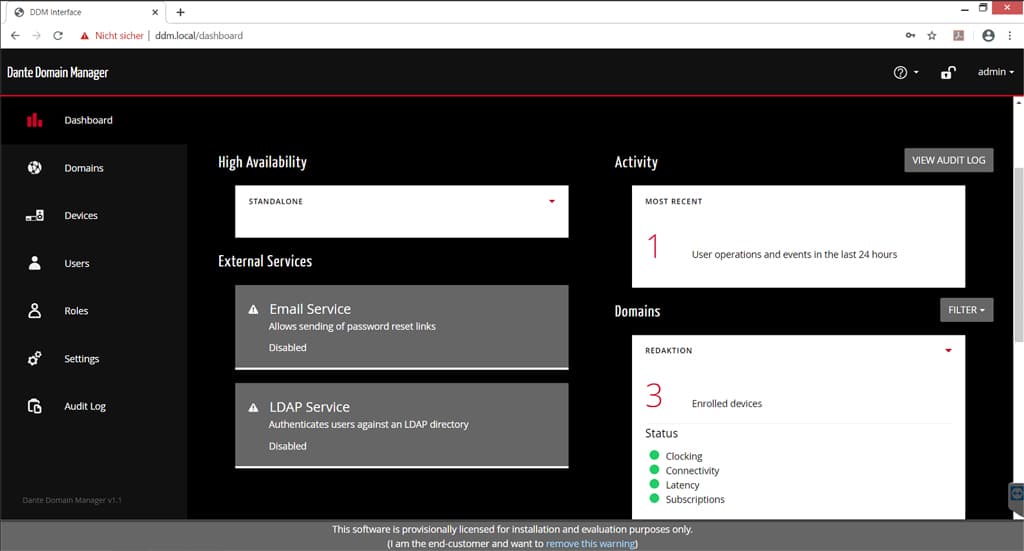Close the DDM Interface browser tab

[x=155, y=12]
